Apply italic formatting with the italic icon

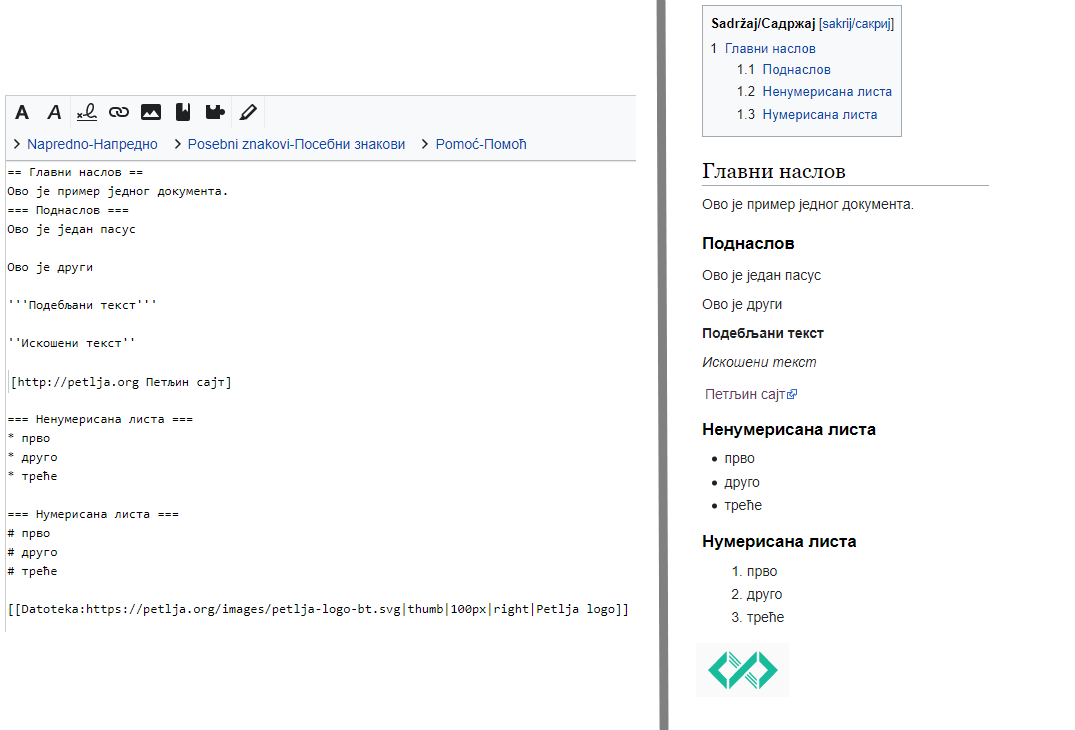coord(55,112)
